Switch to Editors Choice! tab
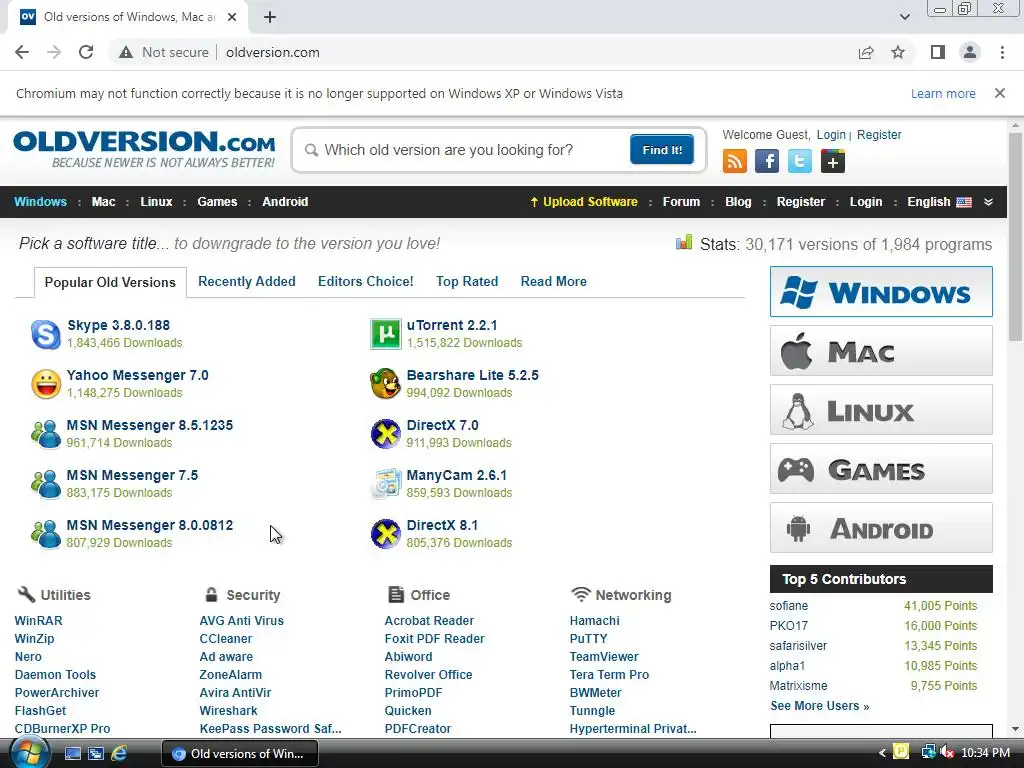 [x=366, y=281]
